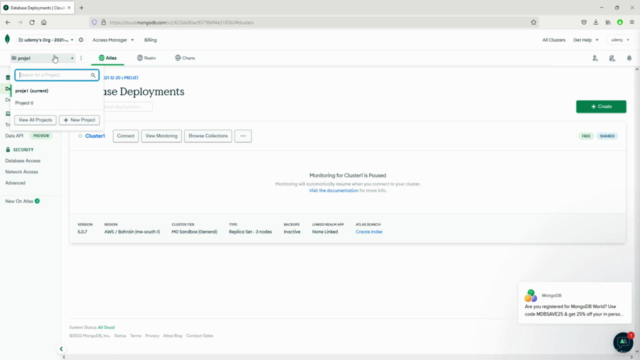Click the search magnifier in the project search box
This screenshot has height=360, width=640.
(93, 75)
